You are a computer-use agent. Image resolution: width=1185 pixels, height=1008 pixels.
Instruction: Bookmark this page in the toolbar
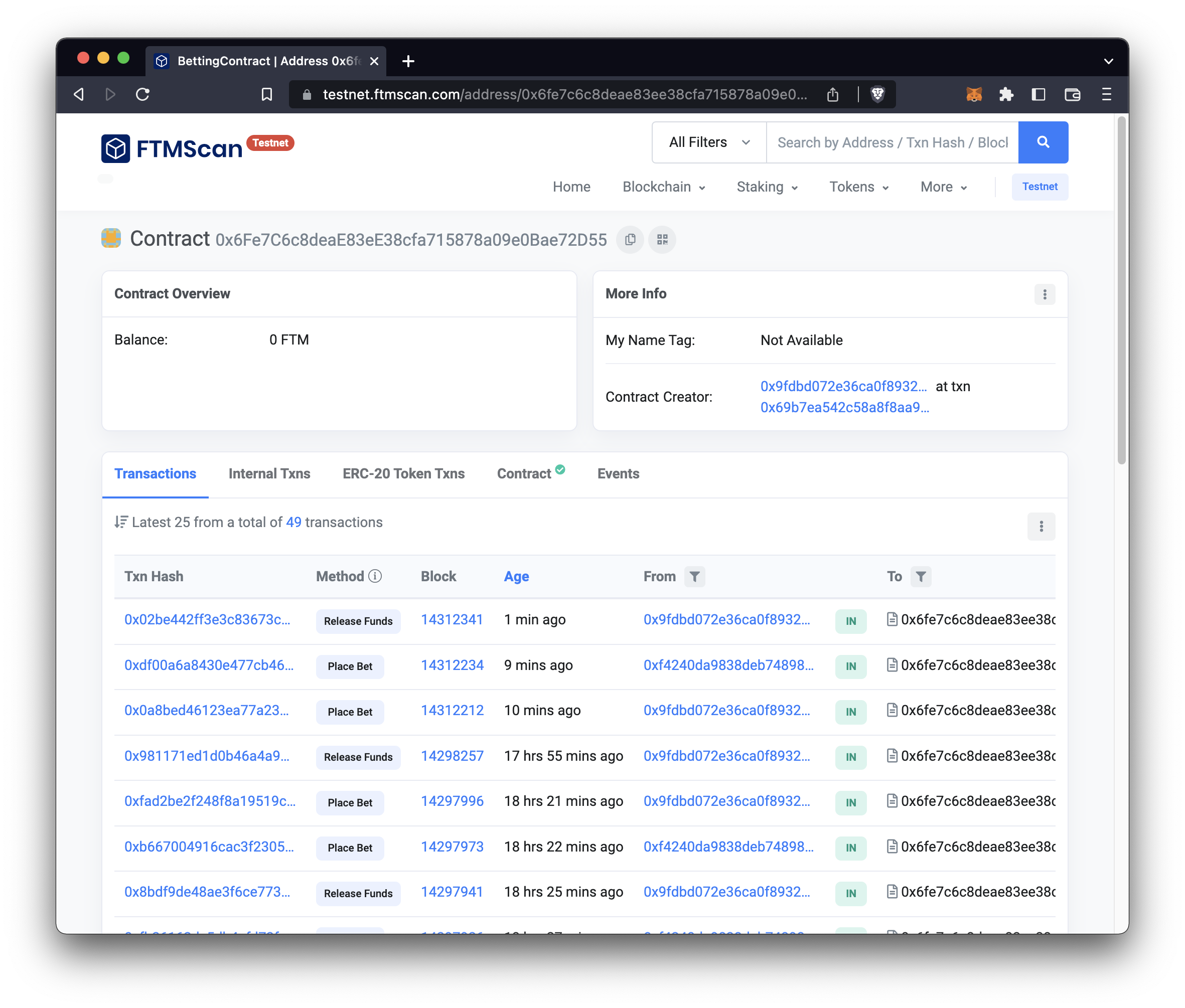pyautogui.click(x=266, y=94)
